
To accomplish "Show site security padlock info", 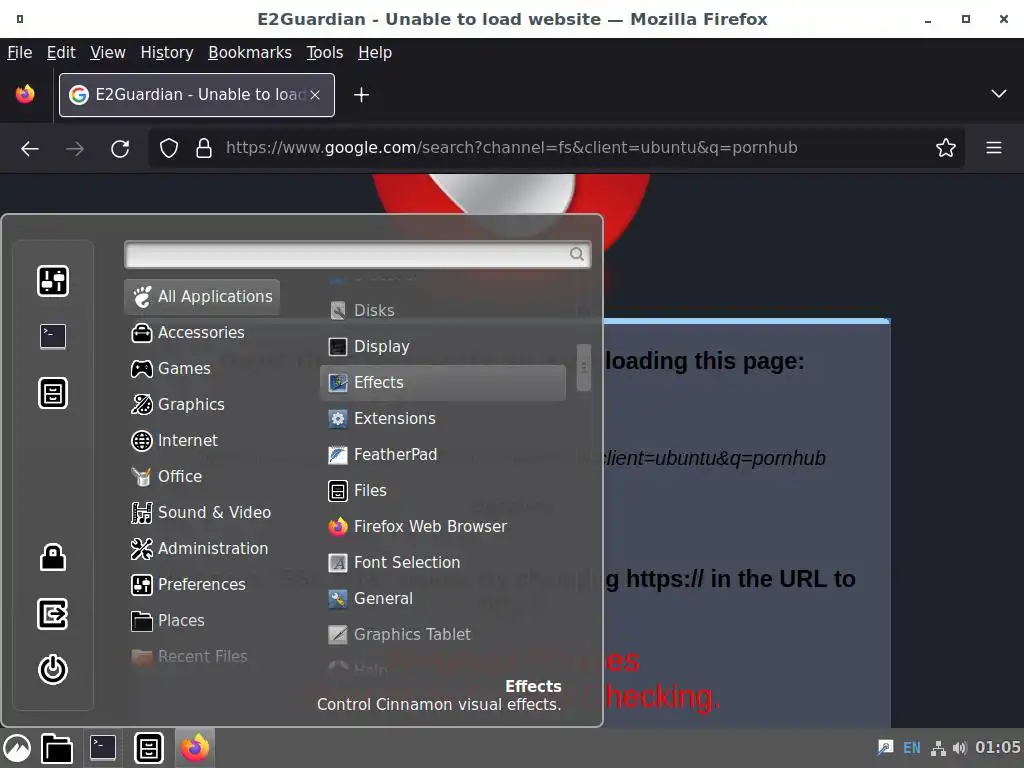I will [x=204, y=148].
